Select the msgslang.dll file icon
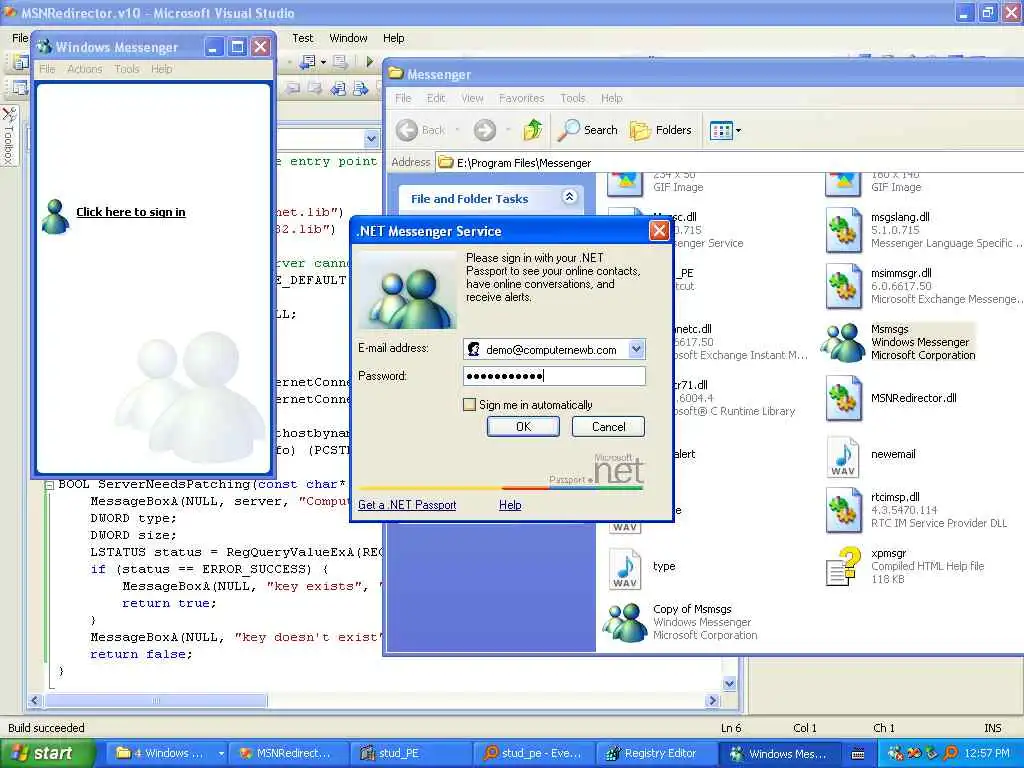1024x768 pixels. pos(843,229)
